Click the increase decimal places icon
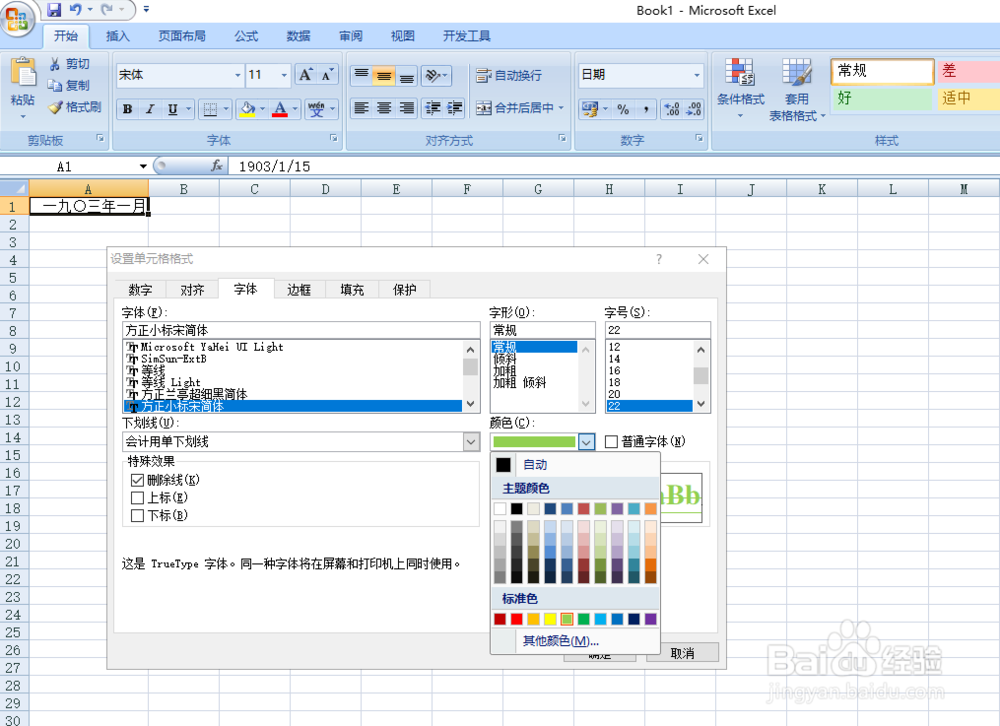Image resolution: width=1000 pixels, height=726 pixels. point(672,109)
